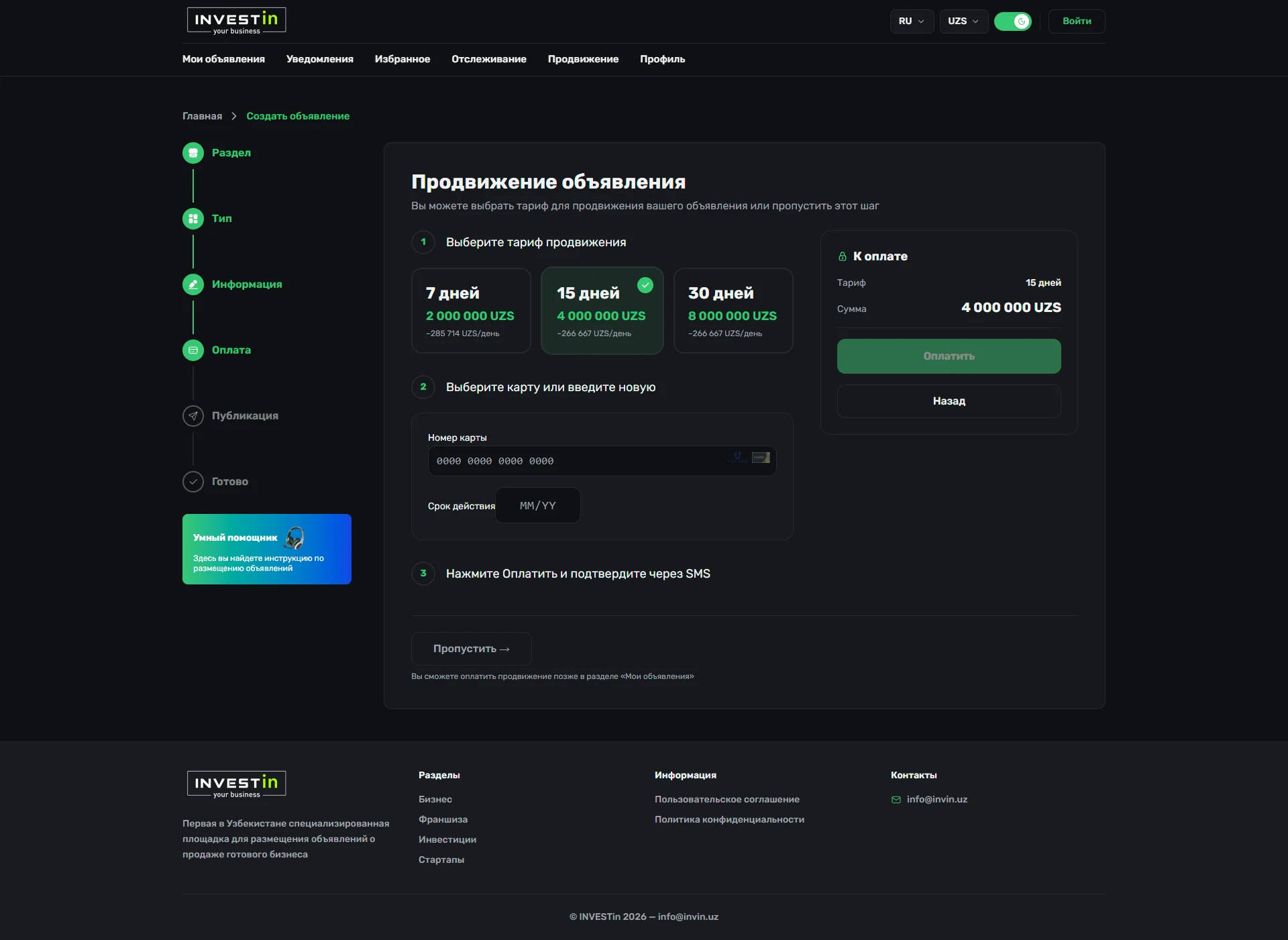Viewport: 1288px width, 940px height.
Task: Open Уведомления menu item
Action: tap(320, 59)
